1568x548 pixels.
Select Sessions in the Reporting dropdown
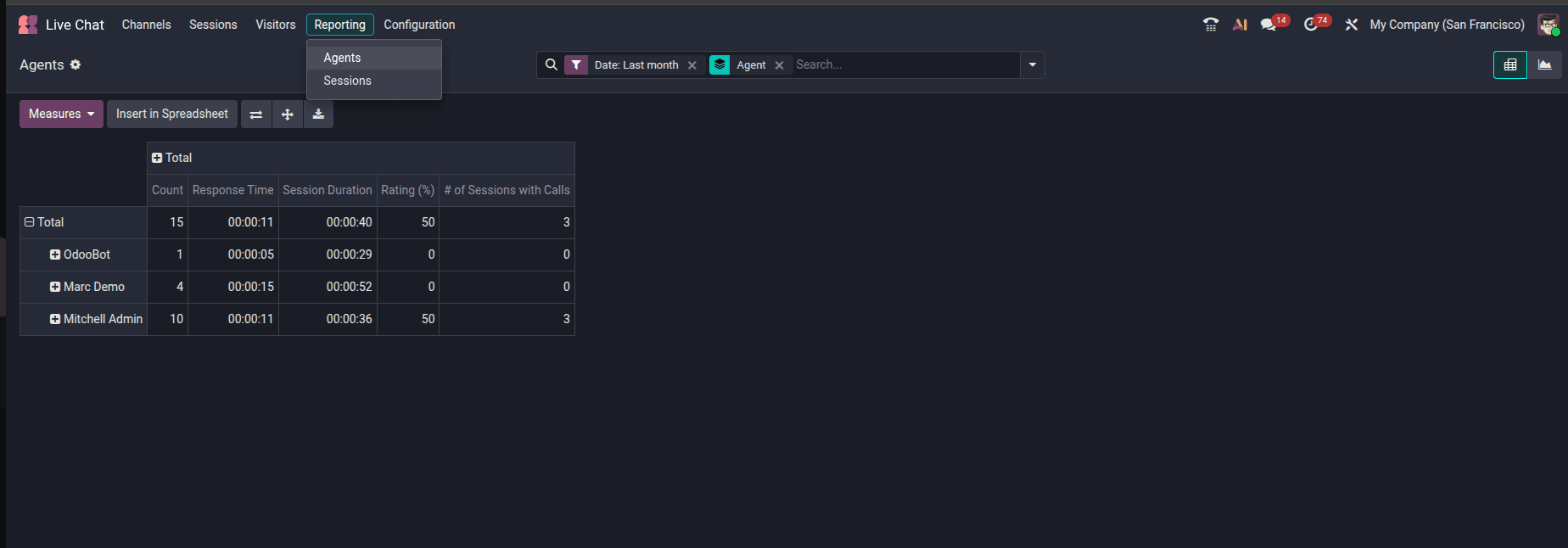tap(374, 81)
